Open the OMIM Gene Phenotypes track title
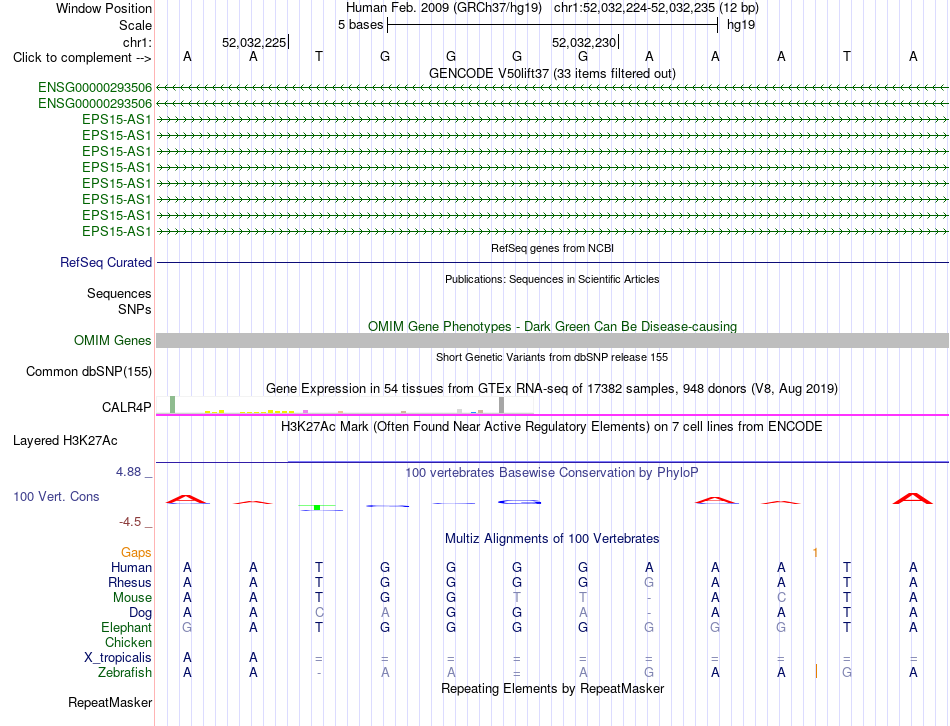The image size is (950, 726). tap(552, 326)
